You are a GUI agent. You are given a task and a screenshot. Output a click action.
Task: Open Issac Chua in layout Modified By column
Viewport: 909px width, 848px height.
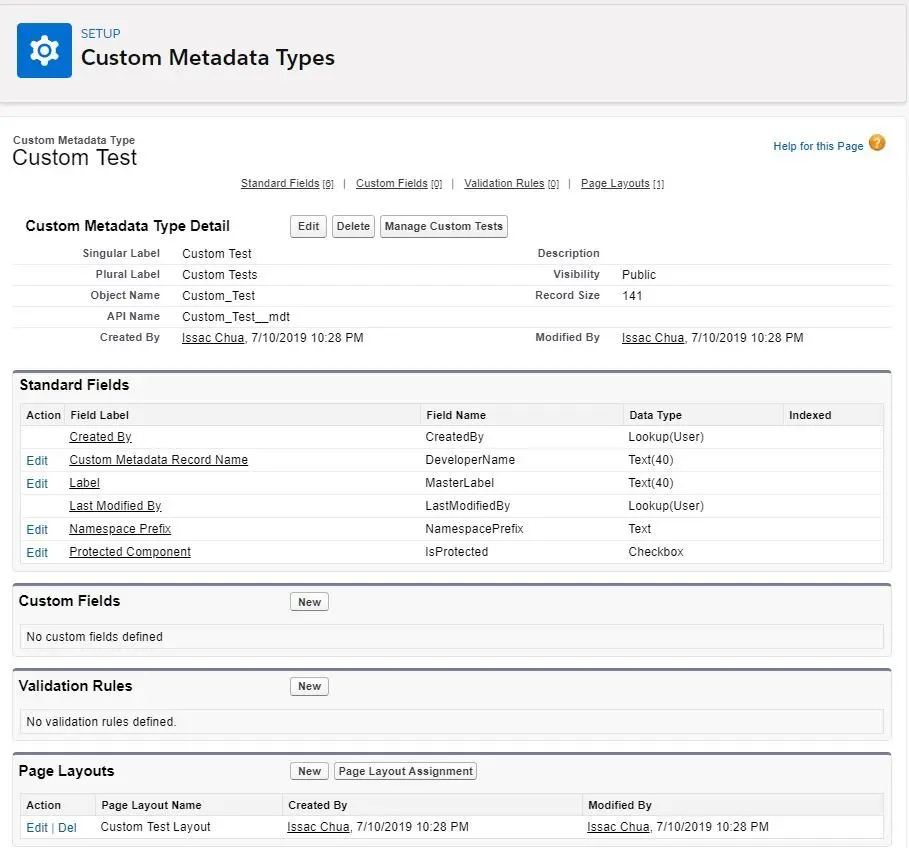618,827
